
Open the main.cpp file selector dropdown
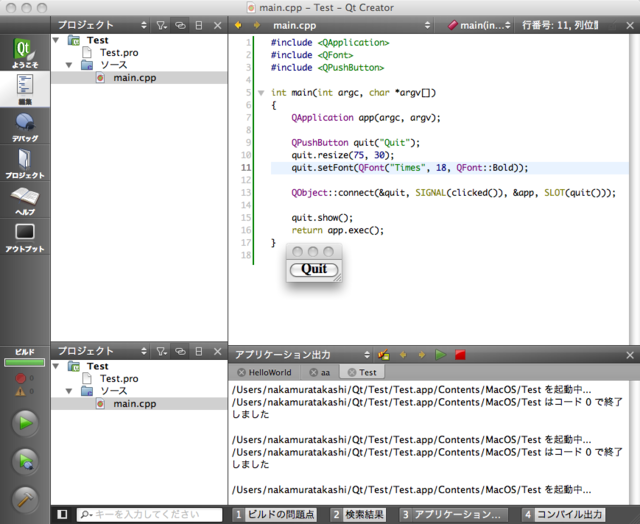351,25
